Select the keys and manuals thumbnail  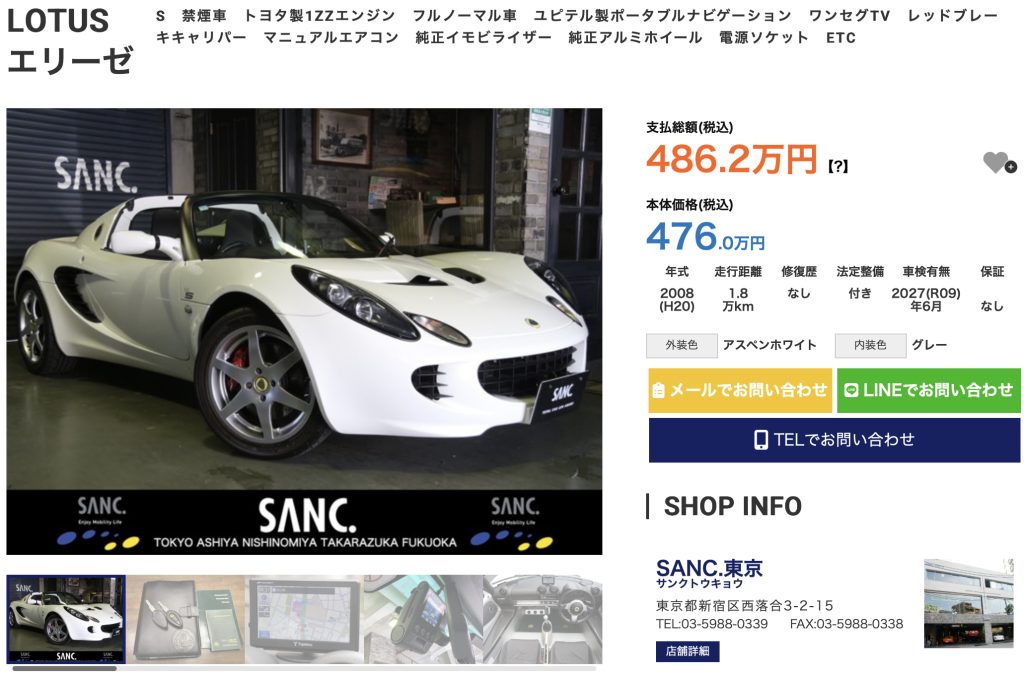click(x=185, y=620)
